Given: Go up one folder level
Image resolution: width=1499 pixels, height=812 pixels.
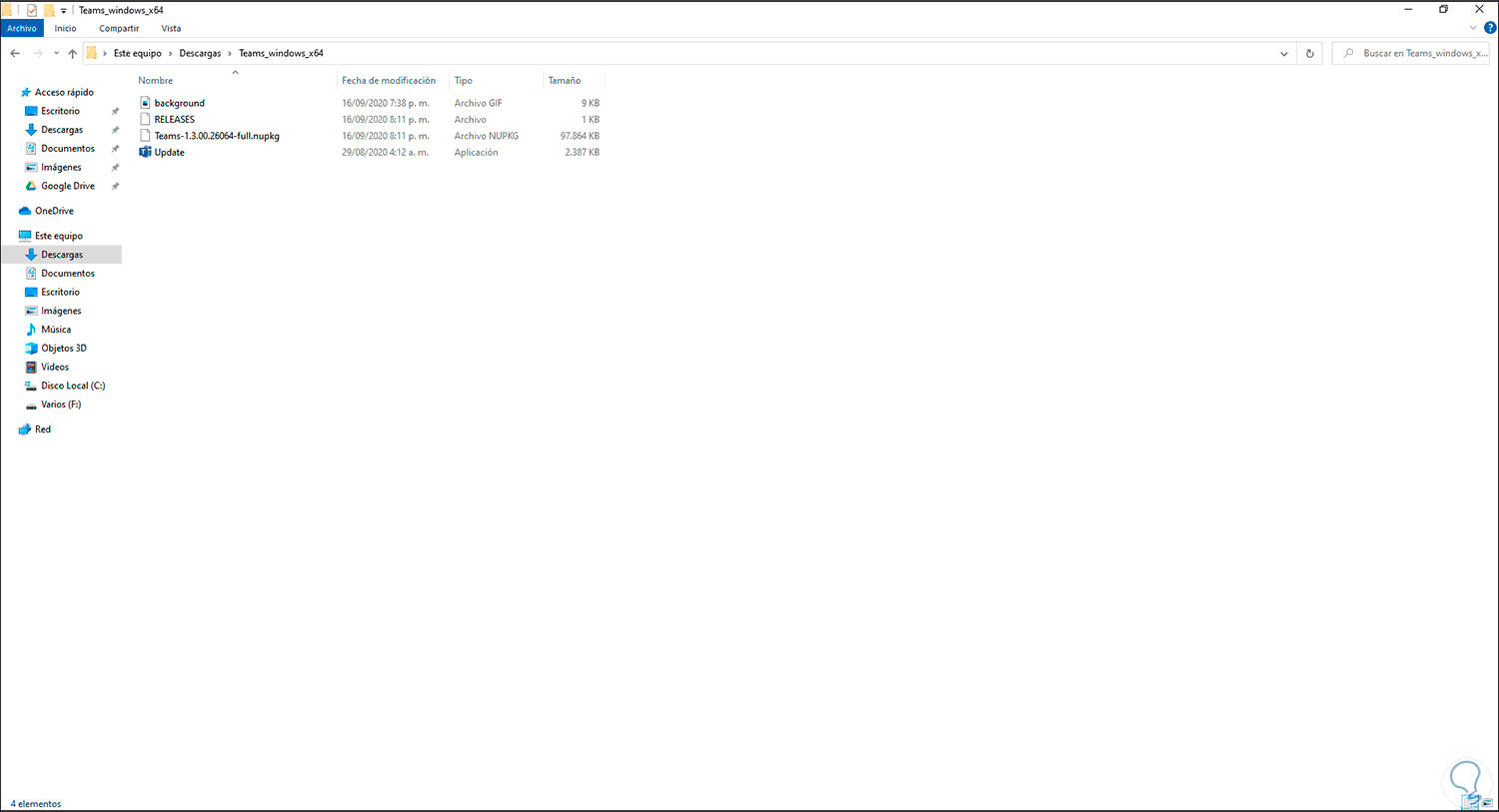Looking at the screenshot, I should pos(72,53).
